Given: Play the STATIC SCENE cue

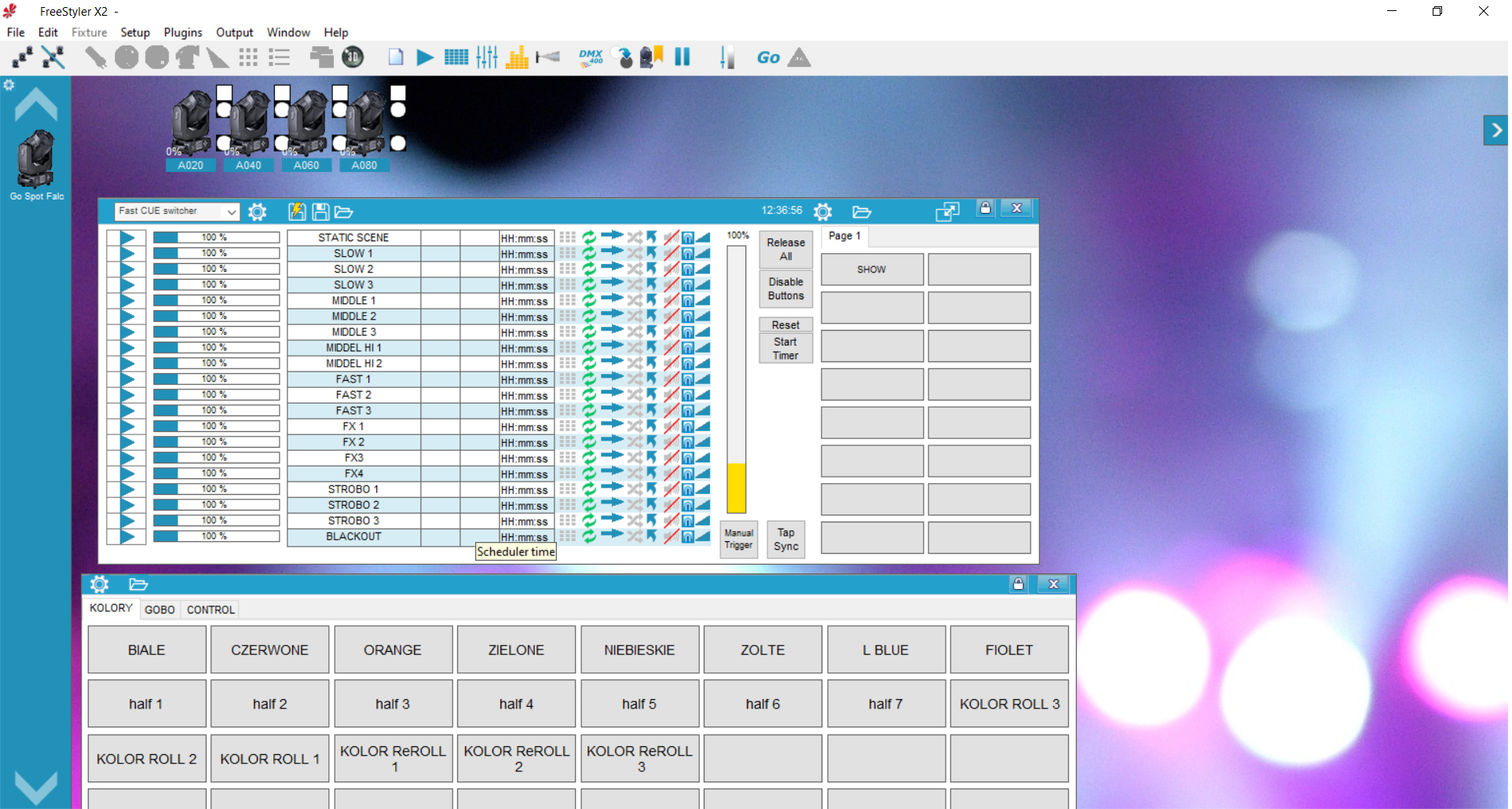Looking at the screenshot, I should point(127,237).
